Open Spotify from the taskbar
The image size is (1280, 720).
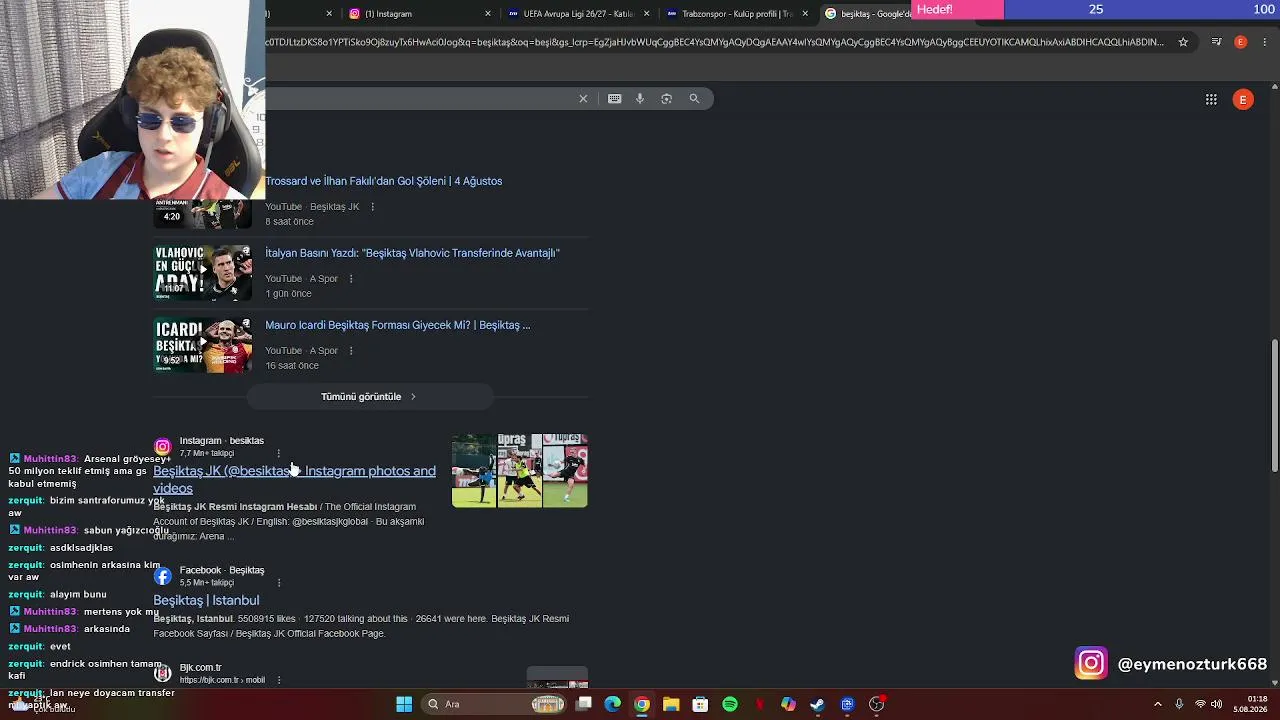point(730,704)
